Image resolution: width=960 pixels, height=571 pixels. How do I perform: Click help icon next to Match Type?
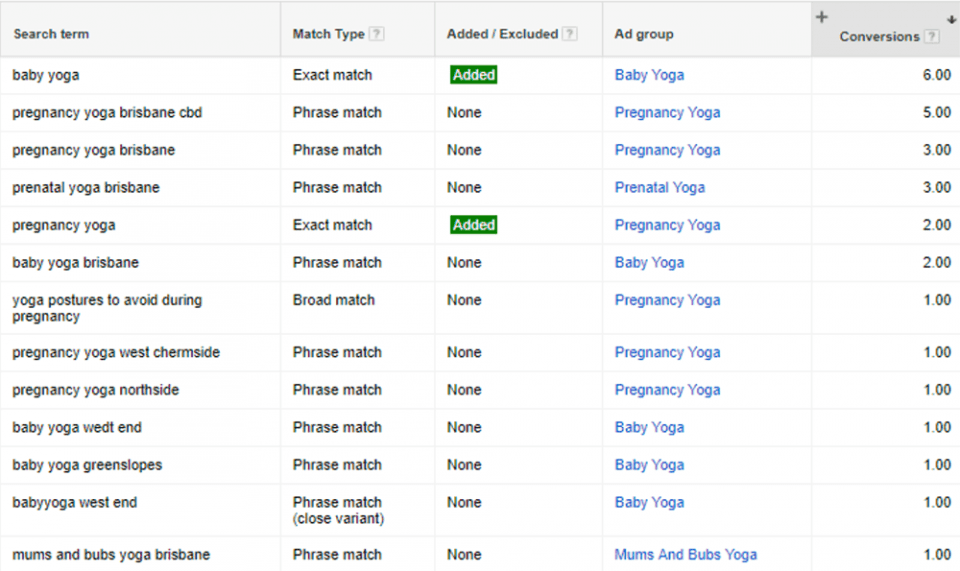[x=377, y=34]
